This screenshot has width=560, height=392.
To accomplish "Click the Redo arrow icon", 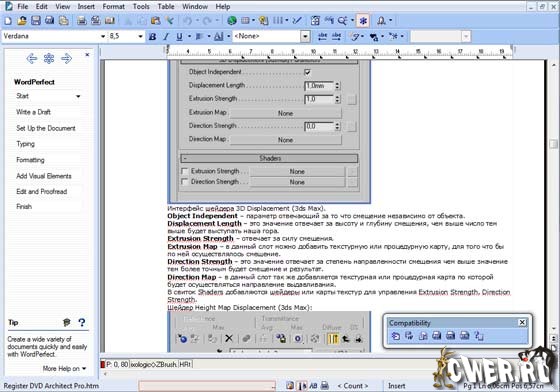I will point(207,21).
